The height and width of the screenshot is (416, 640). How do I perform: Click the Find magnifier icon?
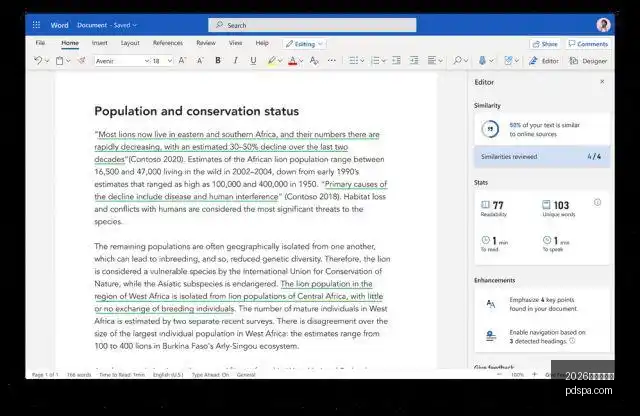point(457,61)
